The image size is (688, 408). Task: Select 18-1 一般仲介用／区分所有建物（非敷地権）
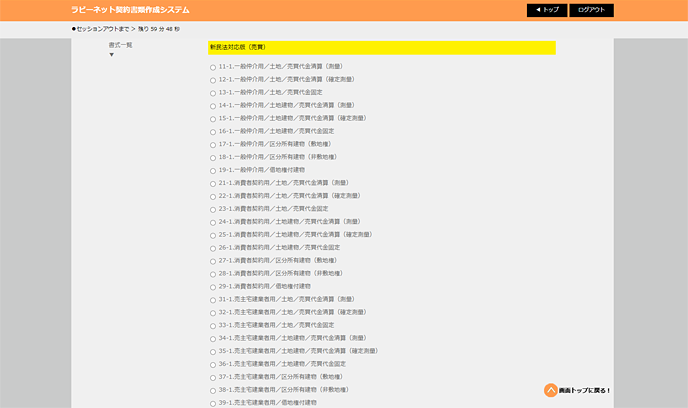(213, 158)
